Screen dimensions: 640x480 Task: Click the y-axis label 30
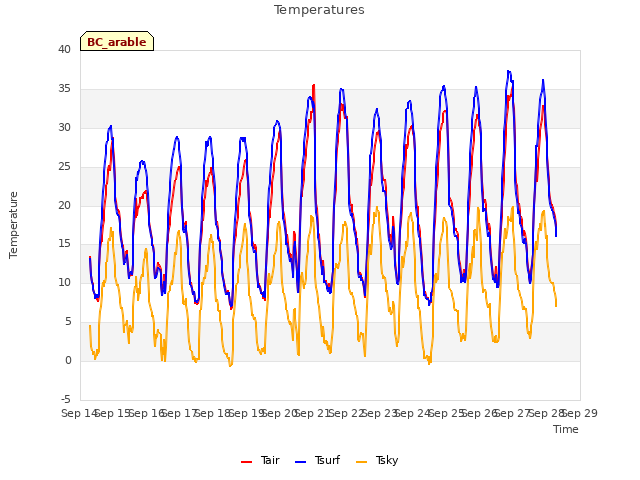(x=64, y=127)
